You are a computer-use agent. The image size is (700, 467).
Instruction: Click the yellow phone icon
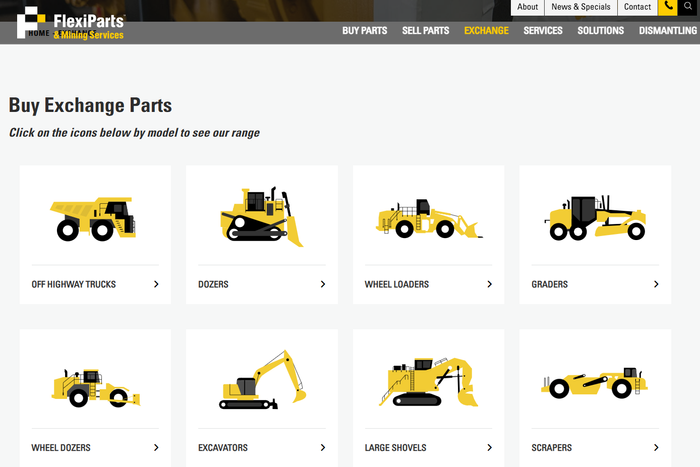click(668, 7)
